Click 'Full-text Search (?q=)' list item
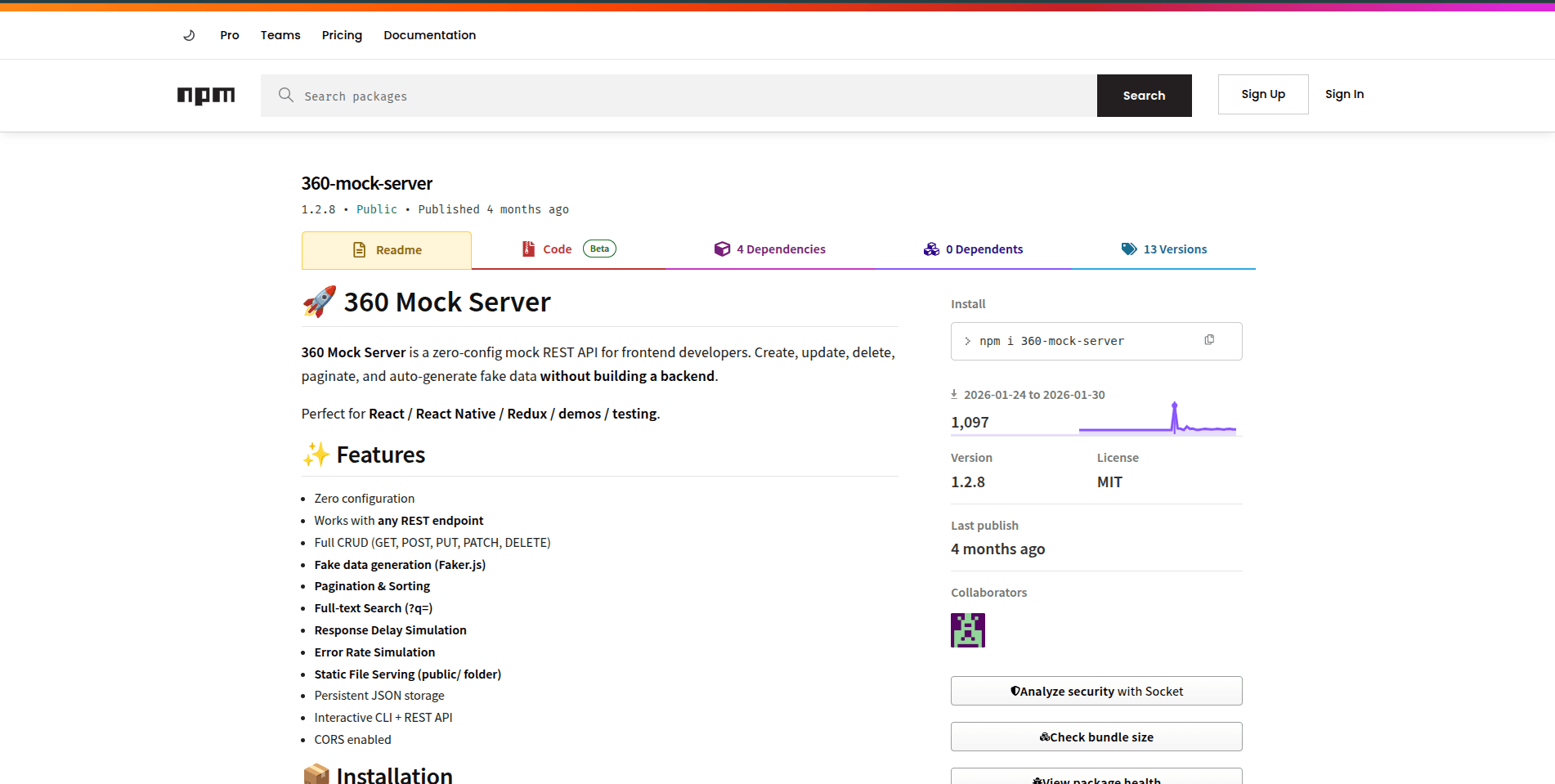 point(374,608)
